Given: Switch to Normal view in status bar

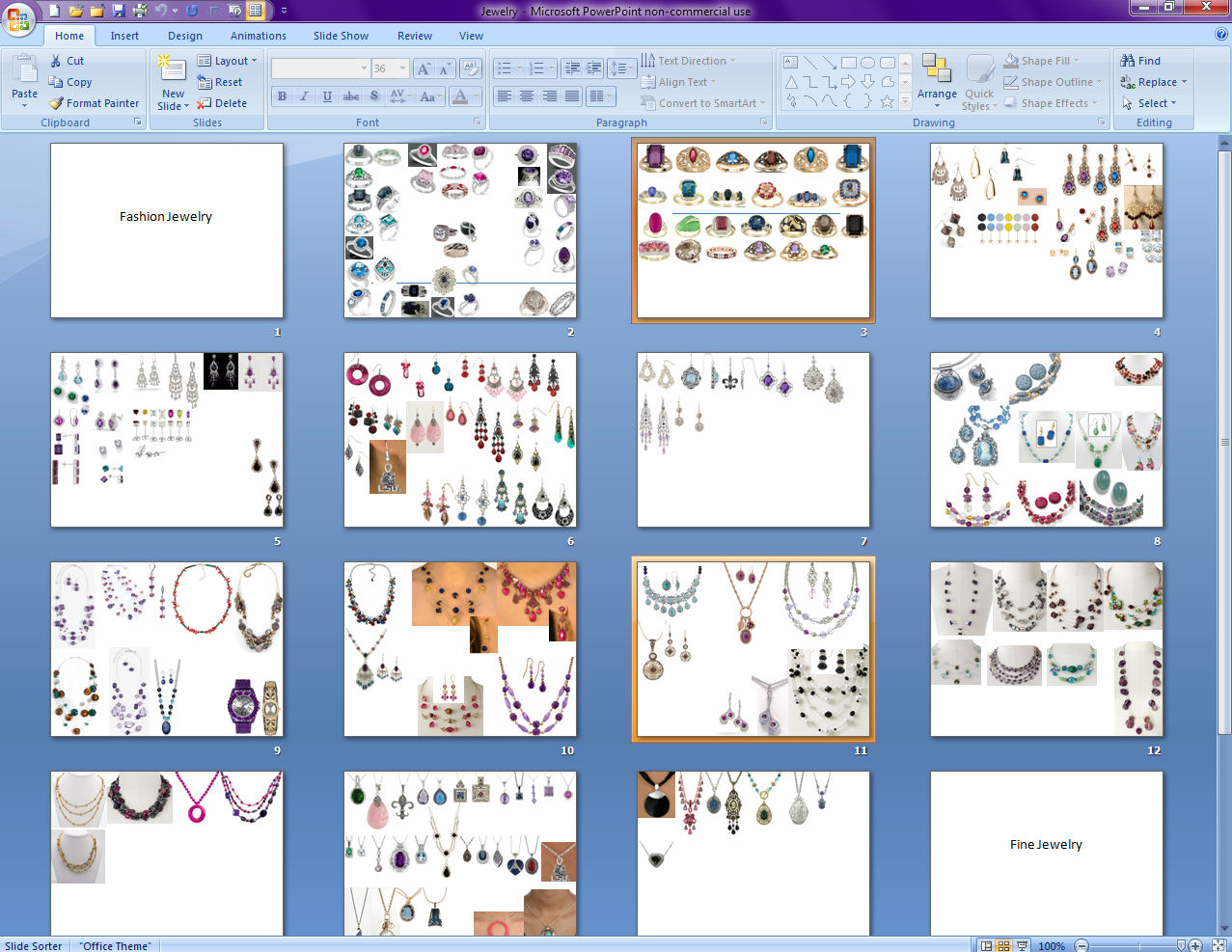Looking at the screenshot, I should pos(986,945).
